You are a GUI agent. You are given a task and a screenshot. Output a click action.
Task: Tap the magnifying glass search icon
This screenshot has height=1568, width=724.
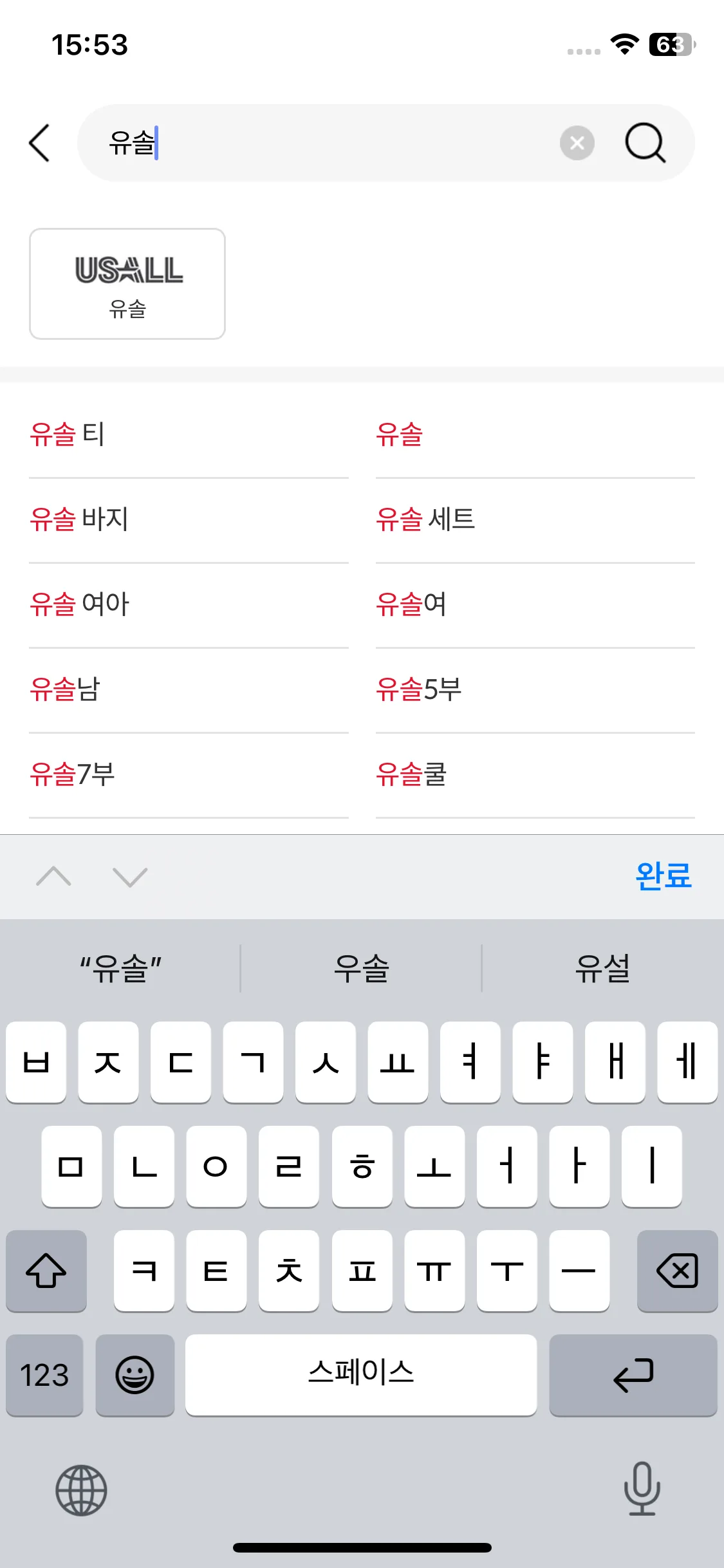[645, 143]
